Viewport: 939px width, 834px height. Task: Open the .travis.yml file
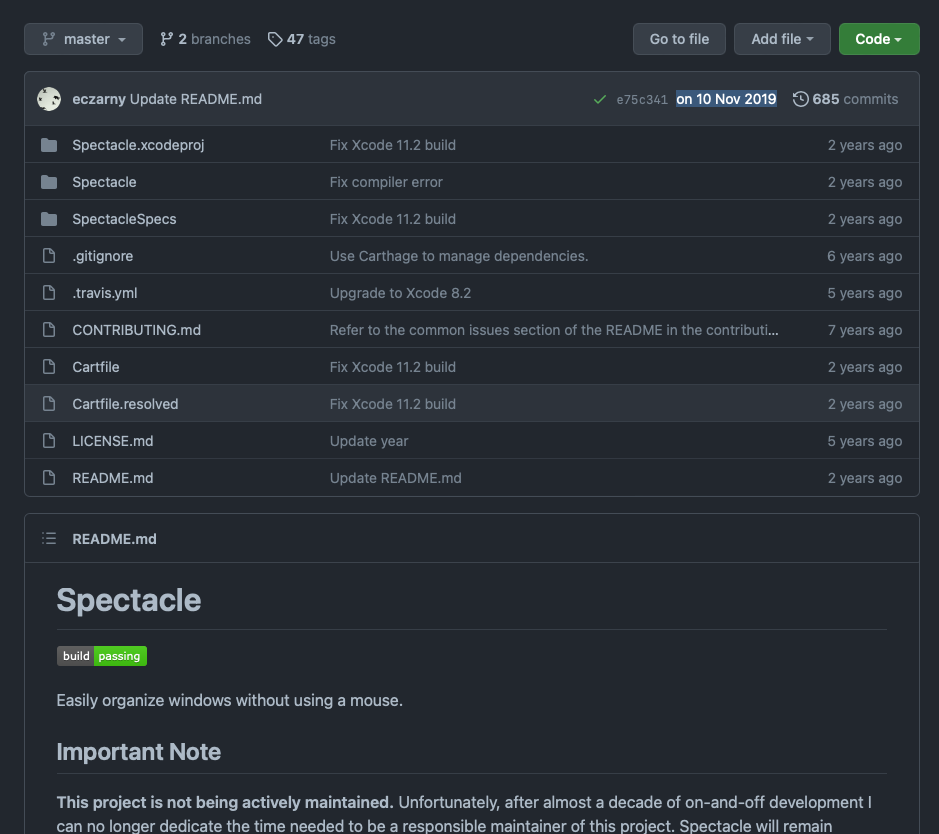(105, 293)
